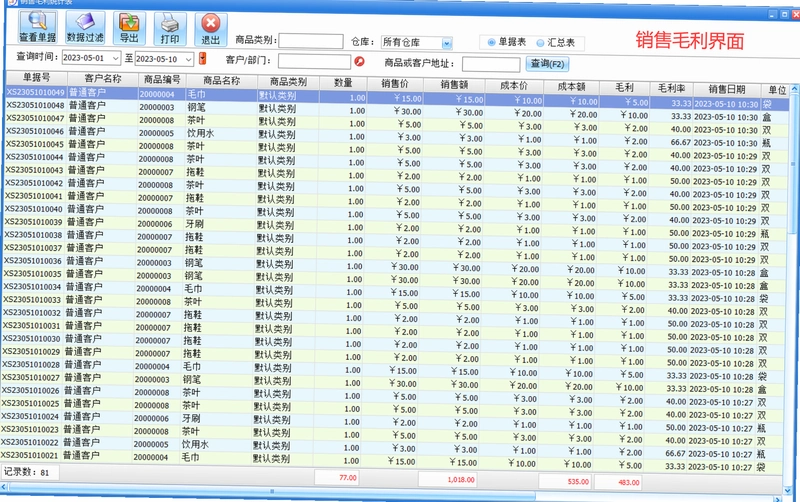Viewport: 800px width, 502px height.
Task: Click 20000003 code in row XS23051010027
Action: pyautogui.click(x=152, y=380)
